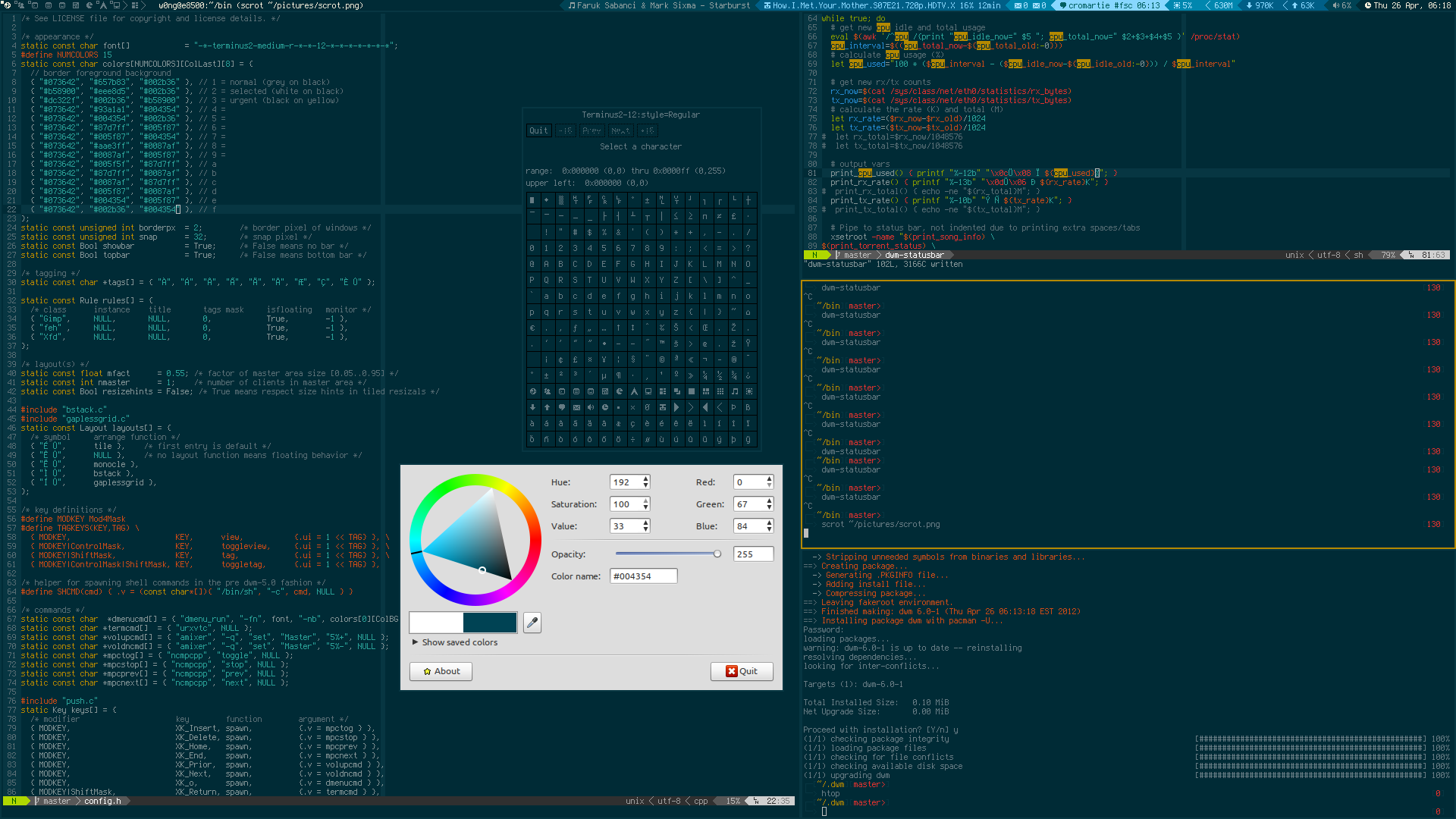This screenshot has height=819, width=1456.
Task: Click 'Select a character' label in font viewer
Action: click(x=641, y=146)
